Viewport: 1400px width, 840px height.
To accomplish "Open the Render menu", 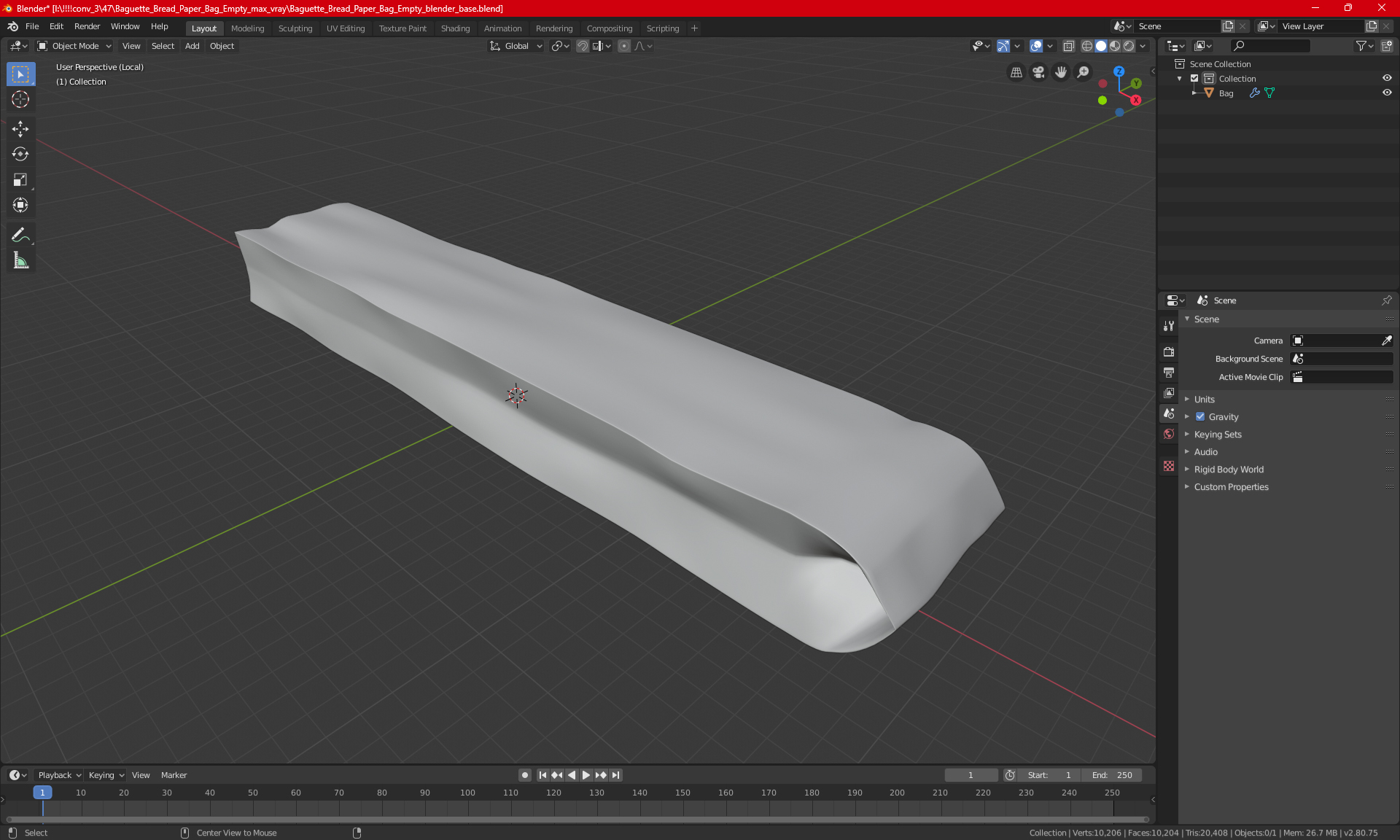I will point(87,26).
